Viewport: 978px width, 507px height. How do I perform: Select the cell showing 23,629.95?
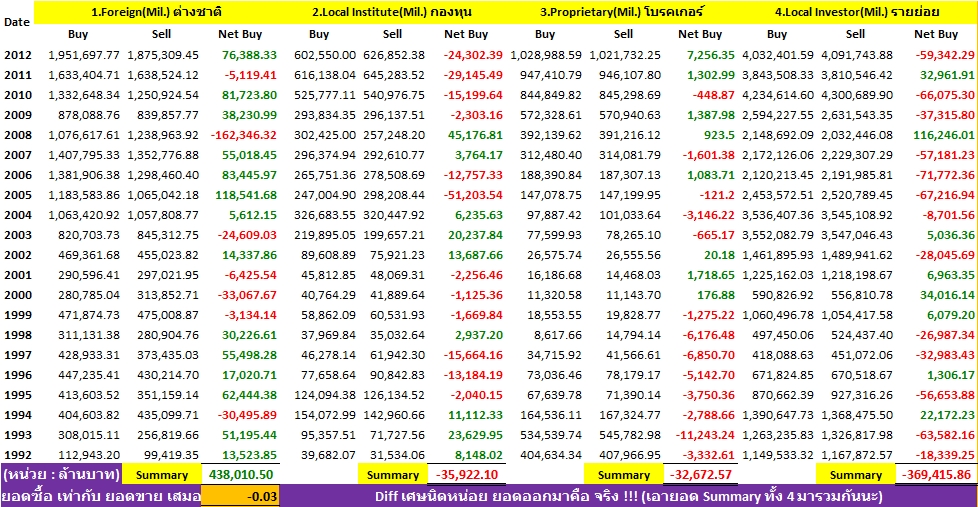(x=475, y=435)
